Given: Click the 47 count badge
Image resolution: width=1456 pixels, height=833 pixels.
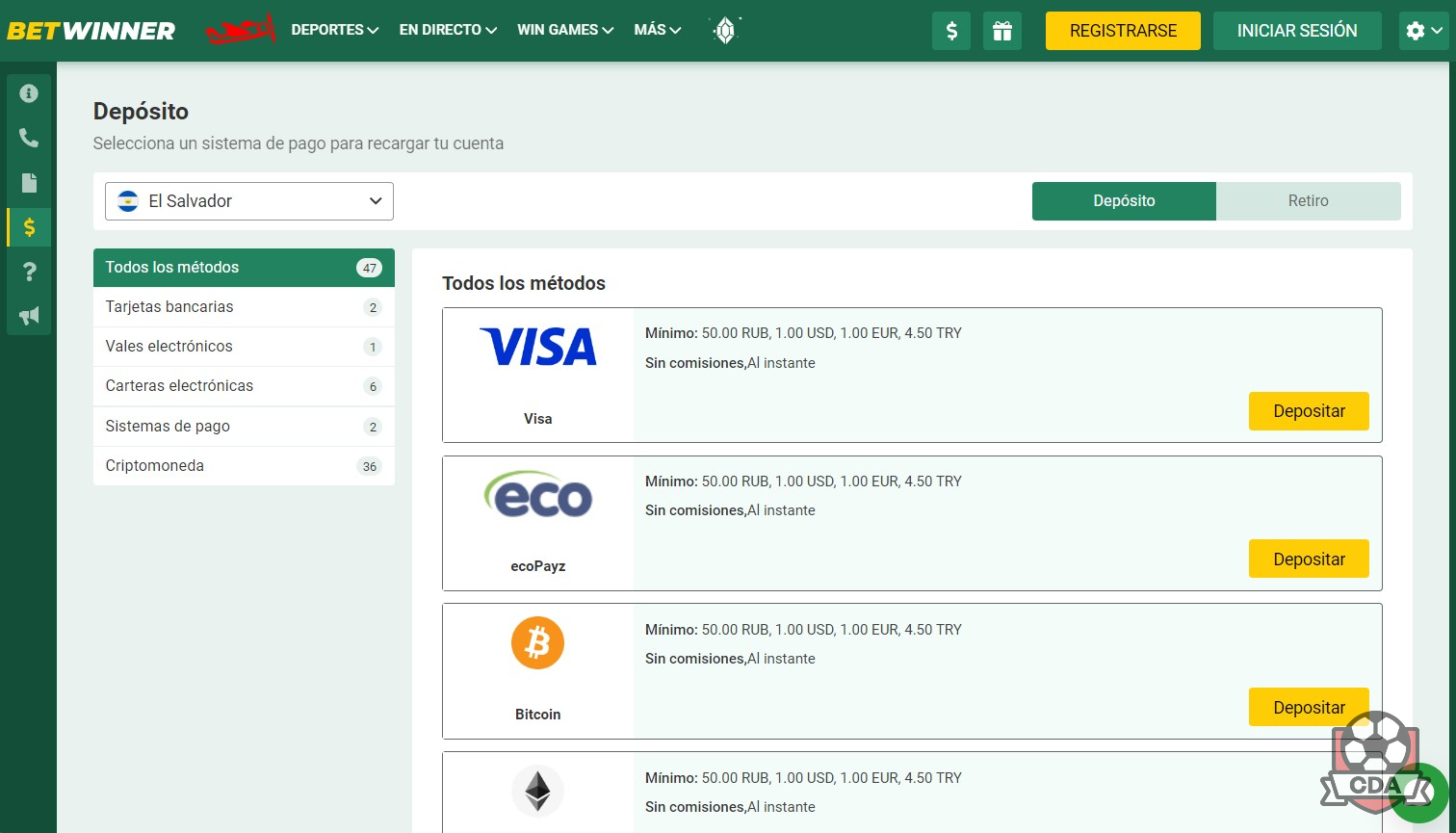Looking at the screenshot, I should 369,268.
